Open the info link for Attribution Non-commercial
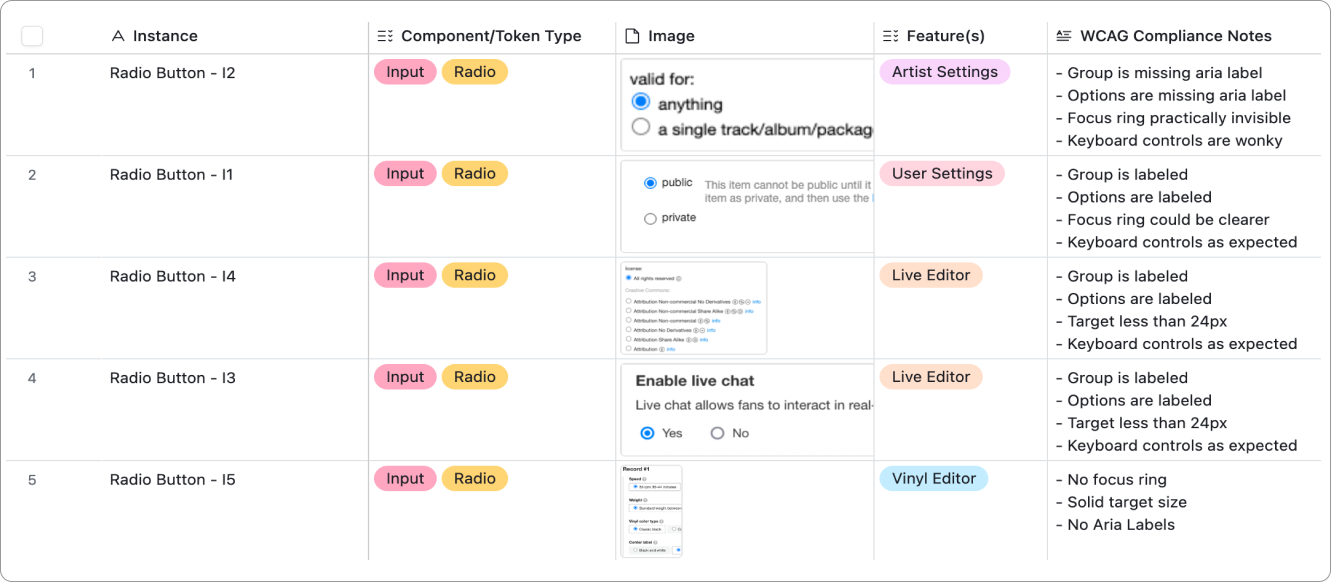The image size is (1331, 582). point(716,321)
